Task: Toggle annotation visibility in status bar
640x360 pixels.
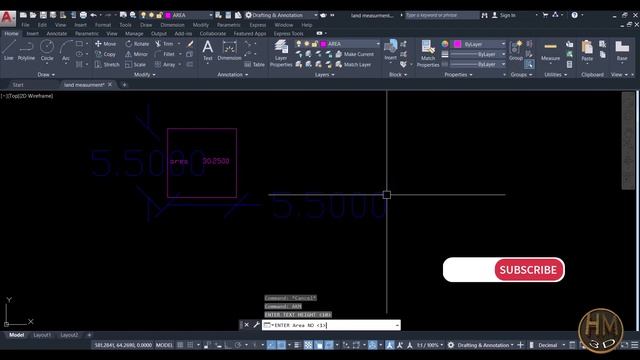Action: (x=390, y=345)
